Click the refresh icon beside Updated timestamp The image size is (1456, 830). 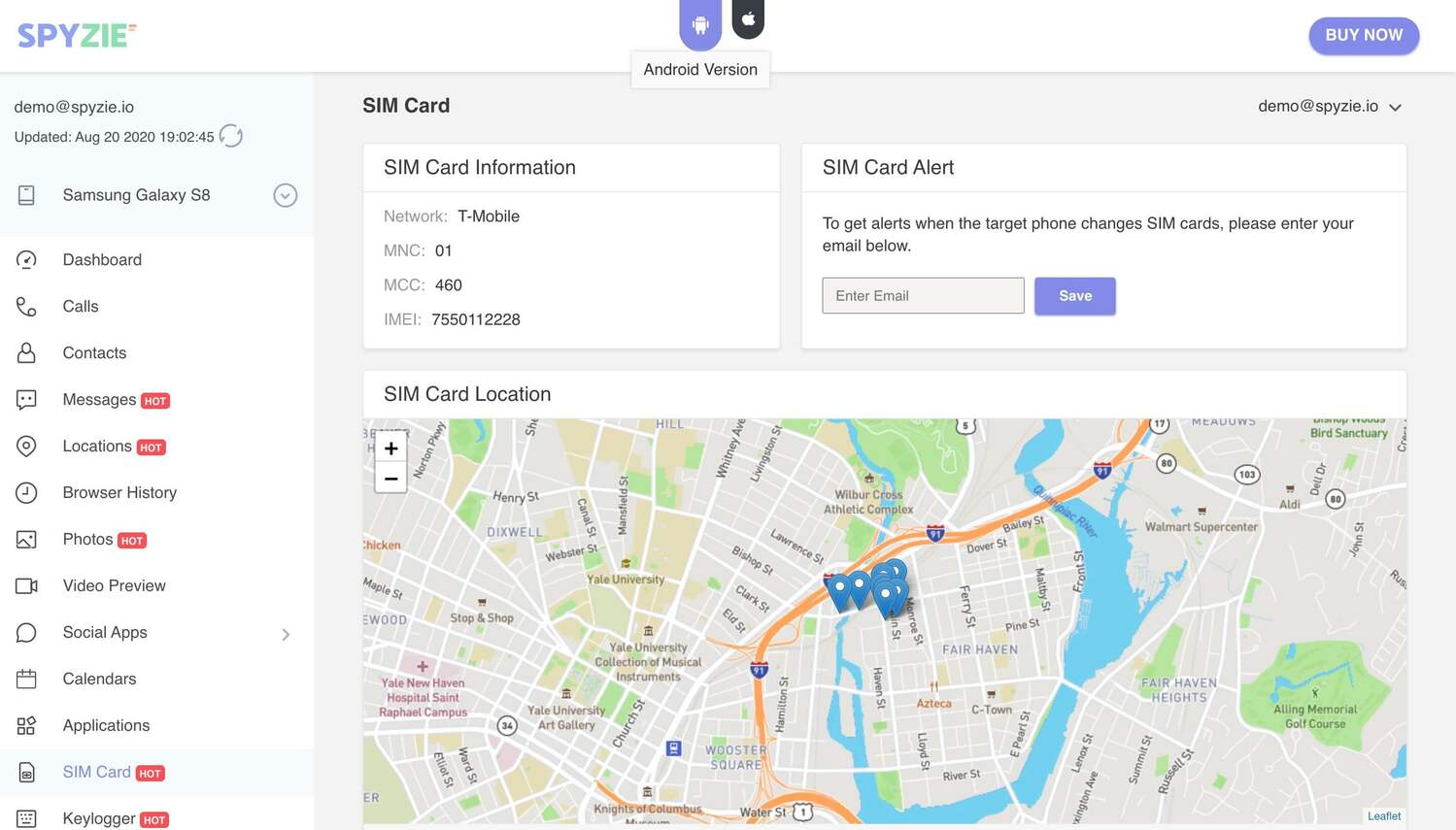[x=231, y=136]
